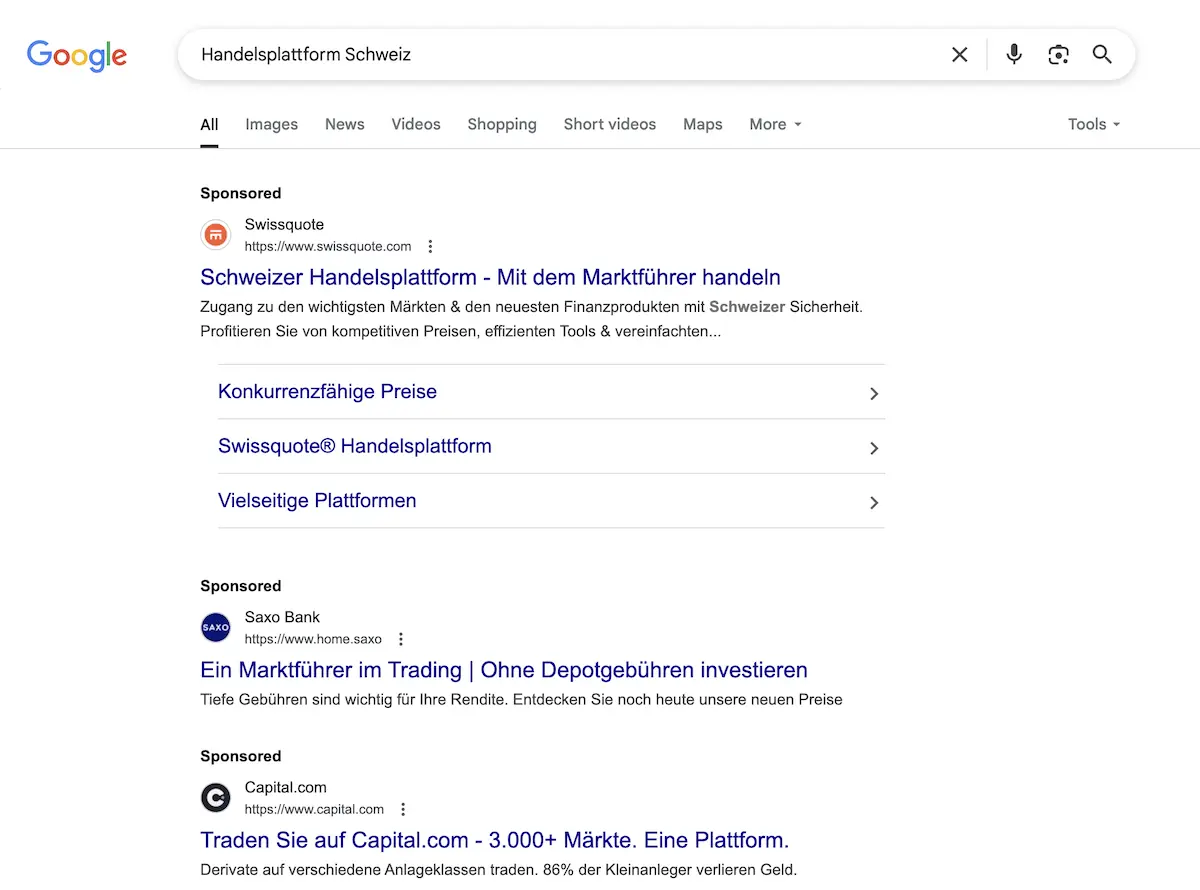
Task: Start voice search with the microphone icon
Action: (1014, 55)
